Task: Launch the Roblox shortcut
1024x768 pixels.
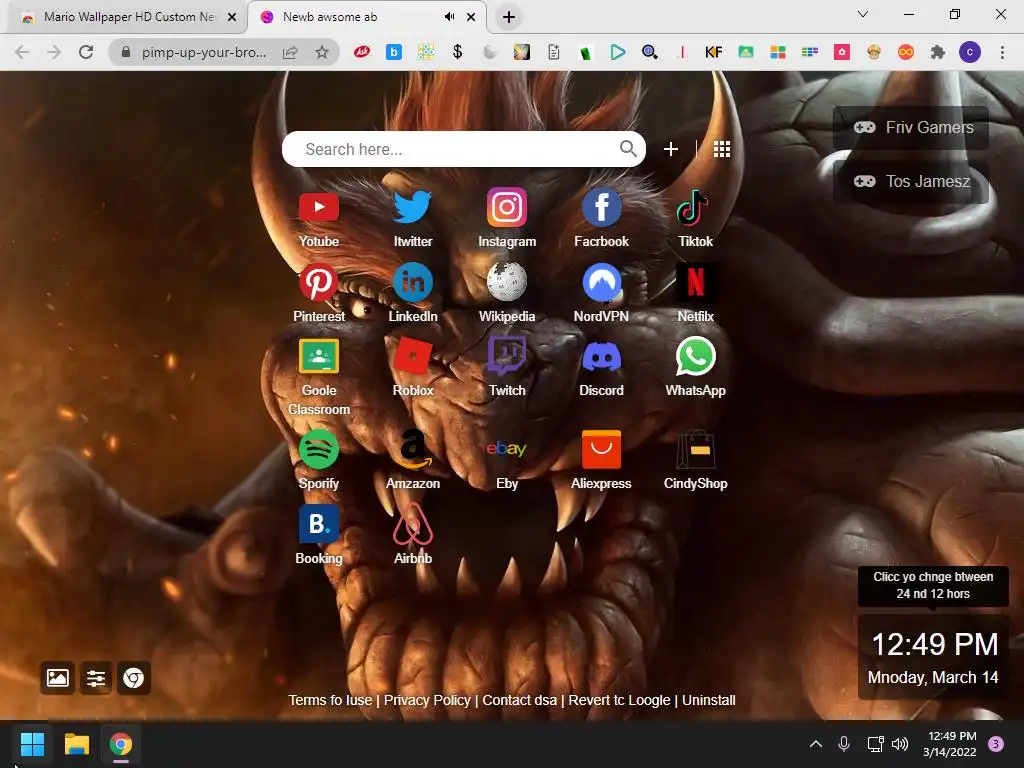Action: click(413, 356)
